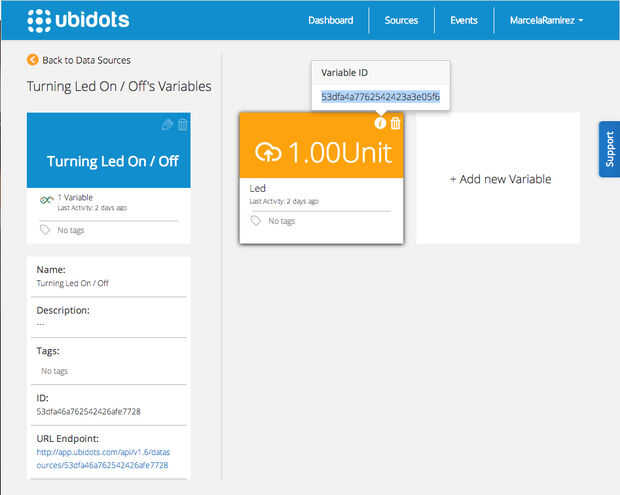620x495 pixels.
Task: Click Back to Data Sources link
Action: [x=87, y=60]
